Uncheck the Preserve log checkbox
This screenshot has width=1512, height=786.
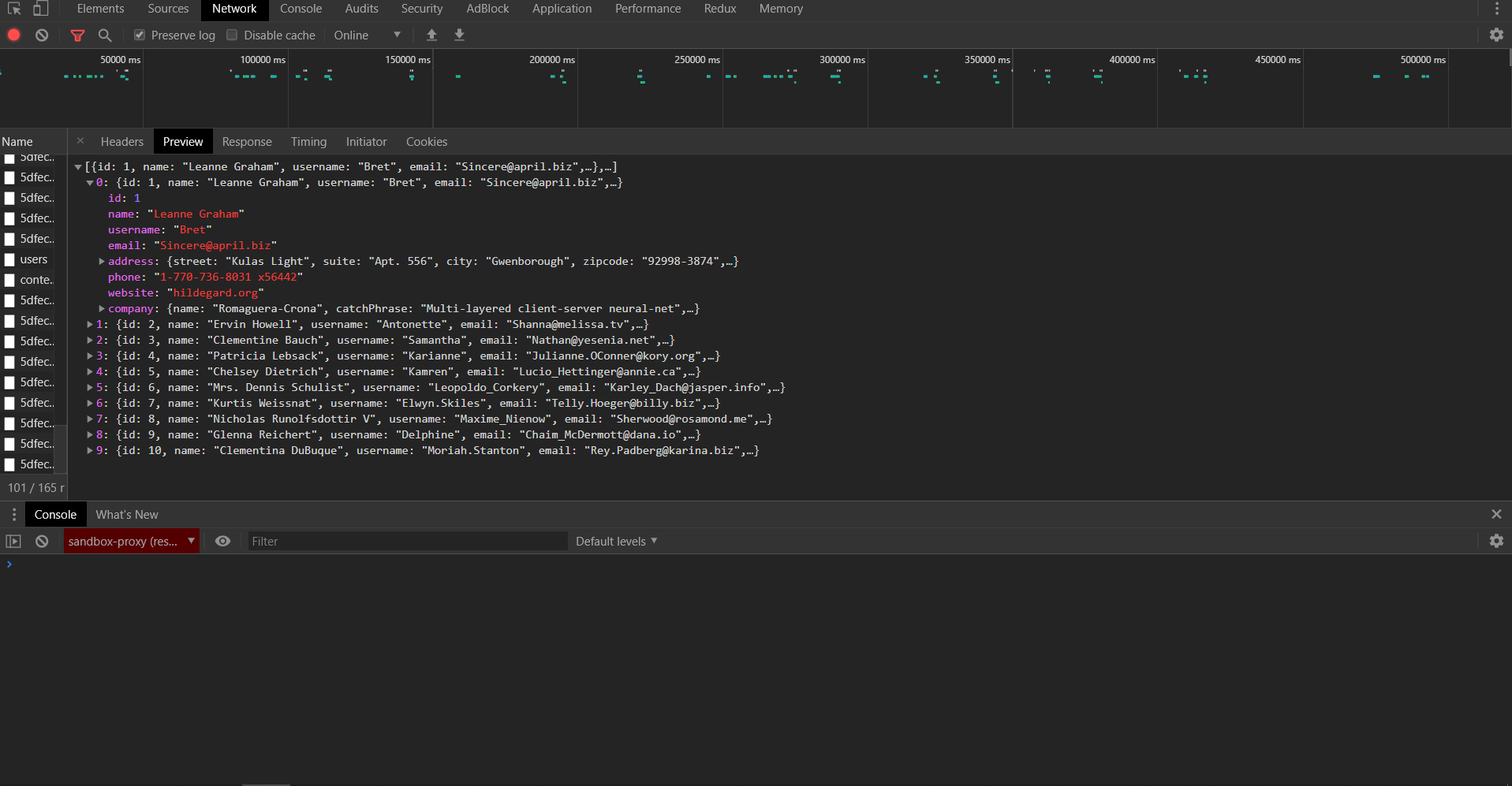click(139, 35)
